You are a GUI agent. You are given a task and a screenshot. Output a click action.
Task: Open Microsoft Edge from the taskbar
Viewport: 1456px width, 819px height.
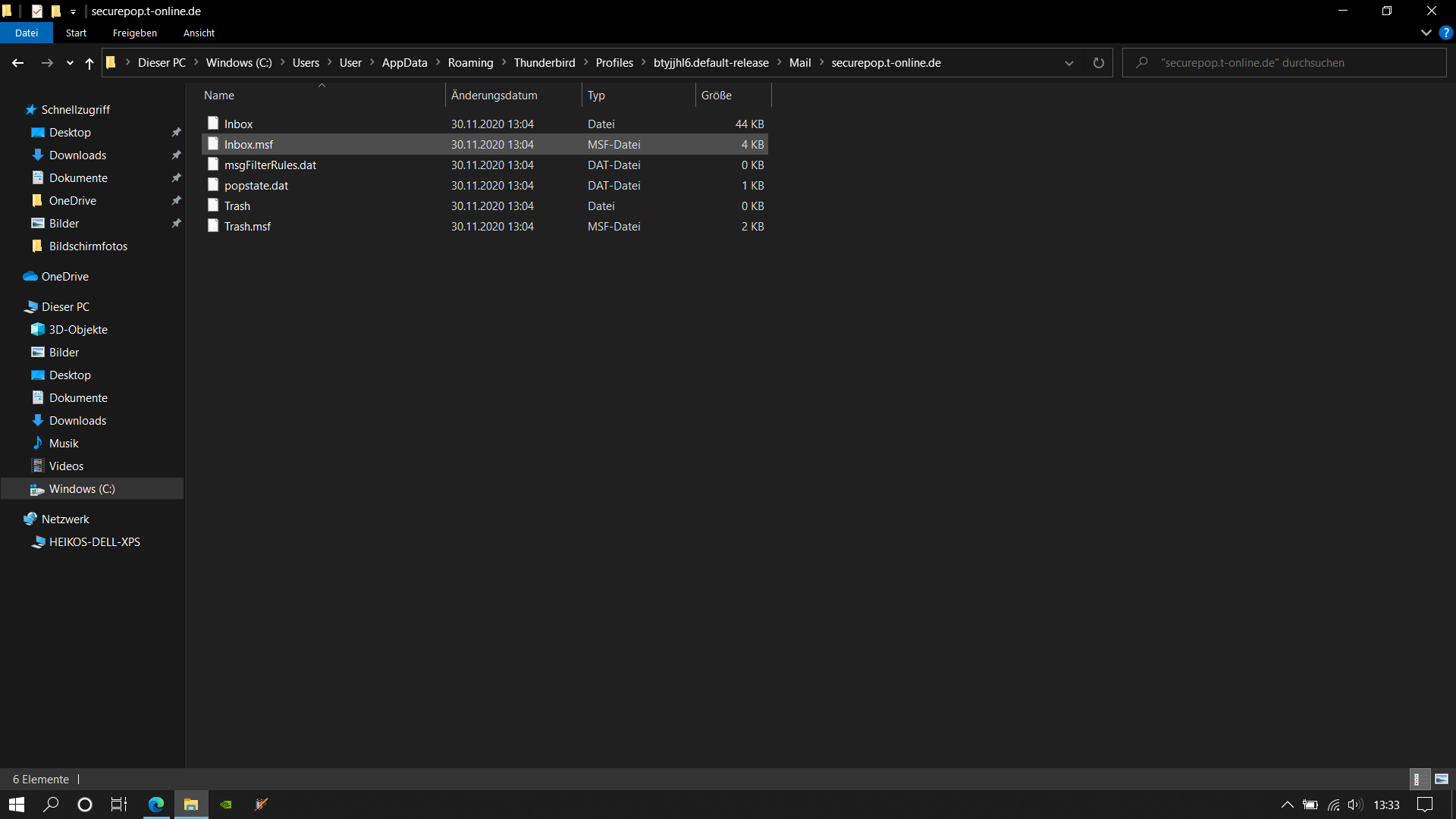[156, 805]
